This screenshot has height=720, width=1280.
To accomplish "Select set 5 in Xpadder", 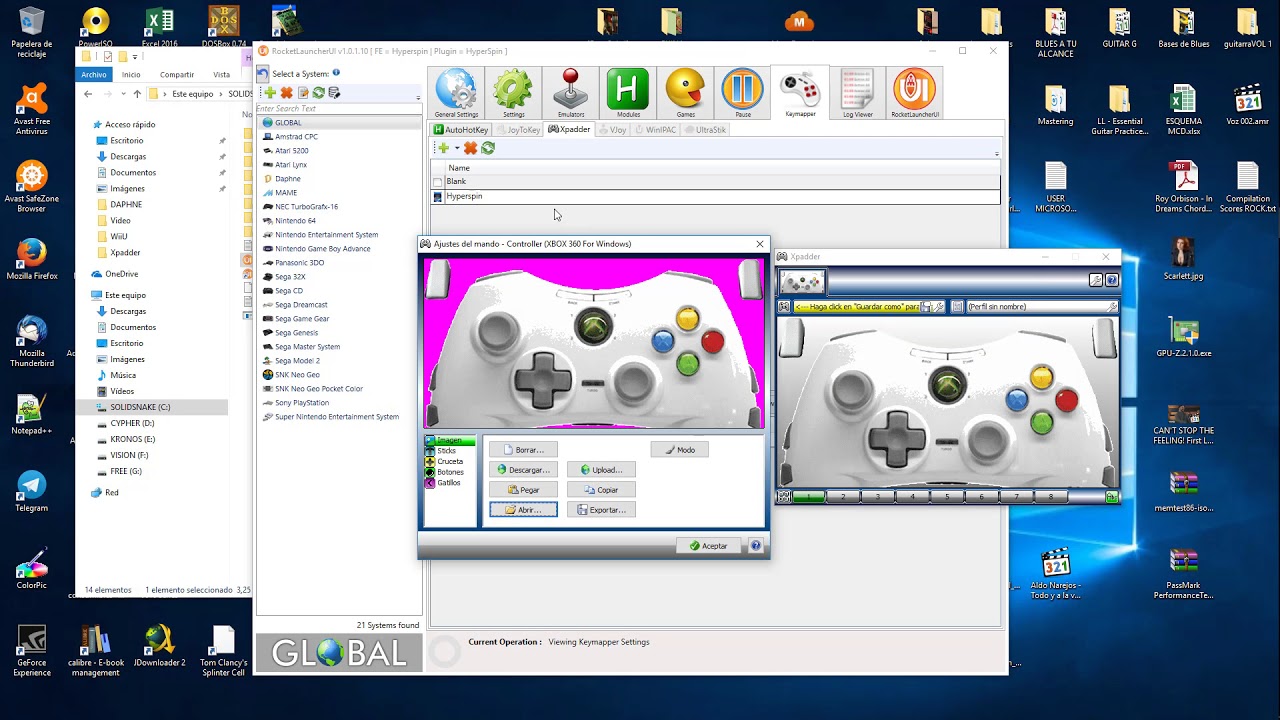I will click(x=946, y=497).
